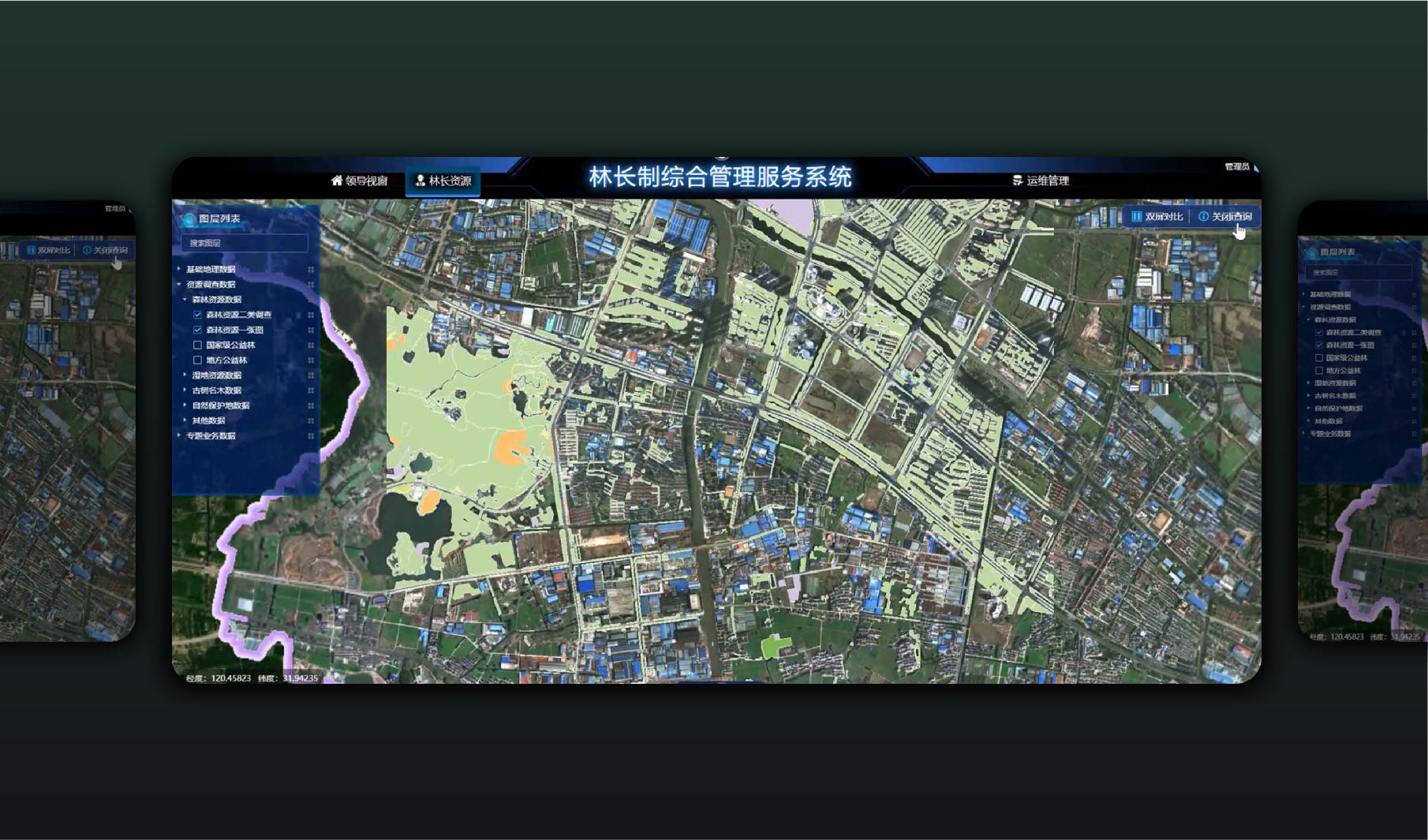Enable the 国家级公益林 layer checkbox

pyautogui.click(x=197, y=345)
